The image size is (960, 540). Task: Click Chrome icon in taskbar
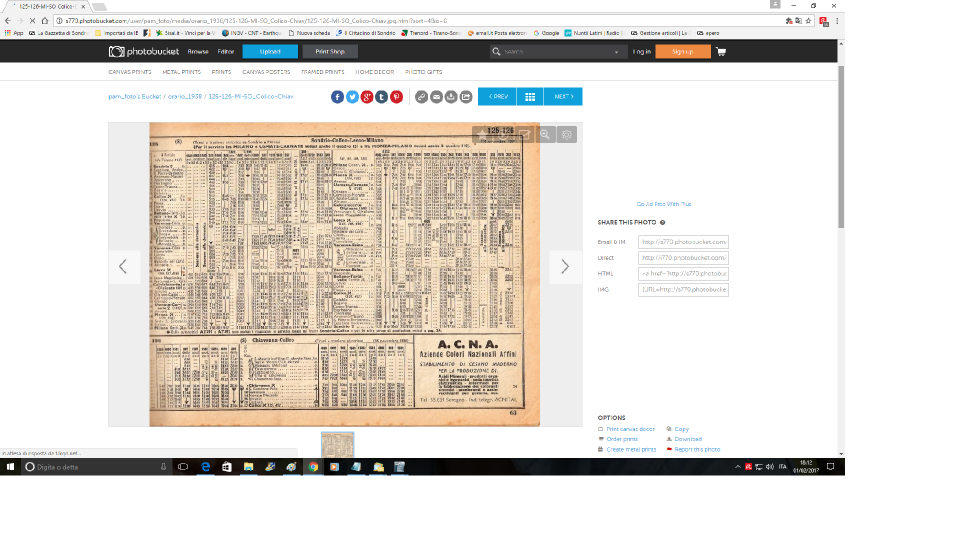[x=313, y=467]
